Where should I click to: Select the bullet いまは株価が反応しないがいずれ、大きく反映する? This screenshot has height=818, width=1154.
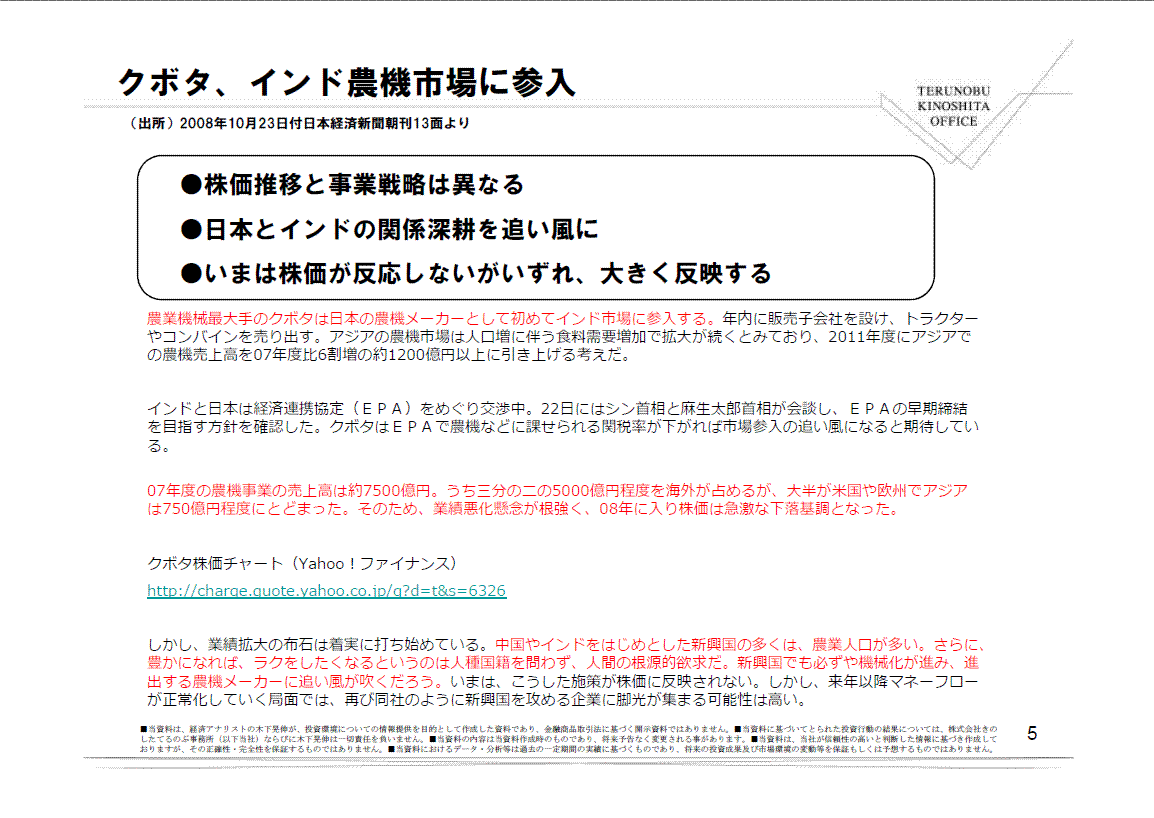coord(476,273)
